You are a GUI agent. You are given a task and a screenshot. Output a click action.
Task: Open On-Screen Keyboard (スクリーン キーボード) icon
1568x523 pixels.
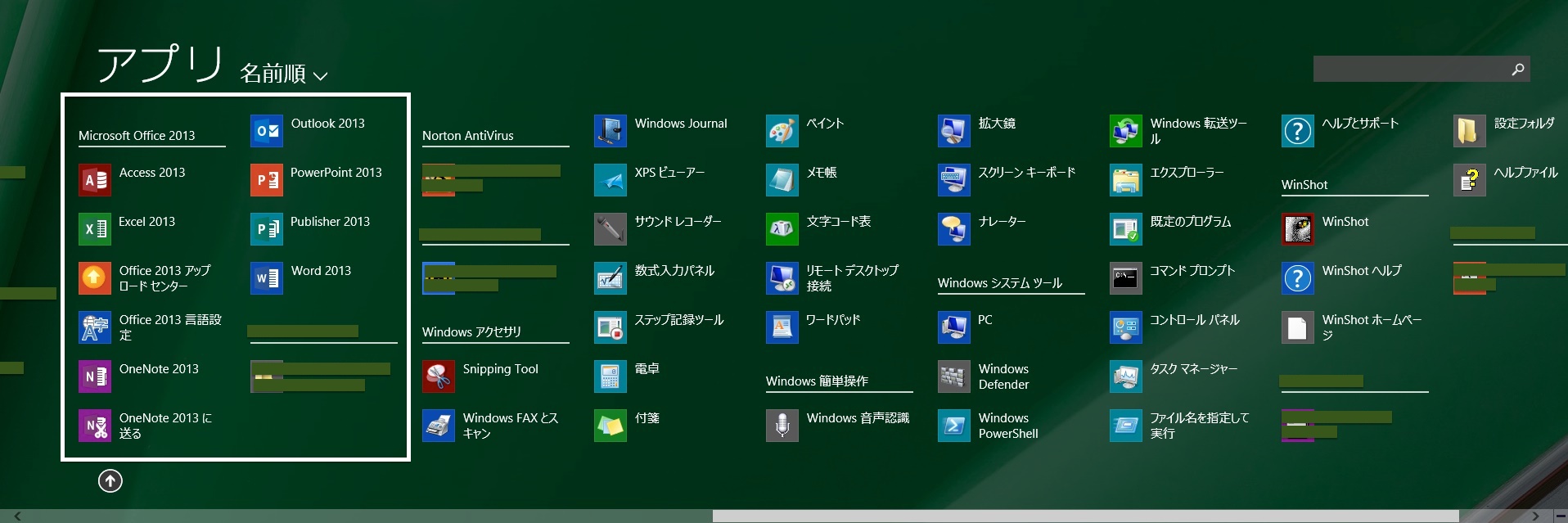(954, 180)
